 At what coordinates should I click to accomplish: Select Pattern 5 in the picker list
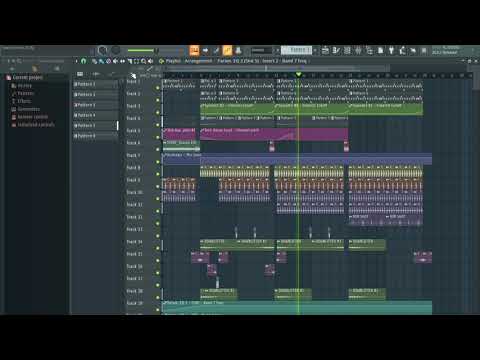click(x=95, y=126)
